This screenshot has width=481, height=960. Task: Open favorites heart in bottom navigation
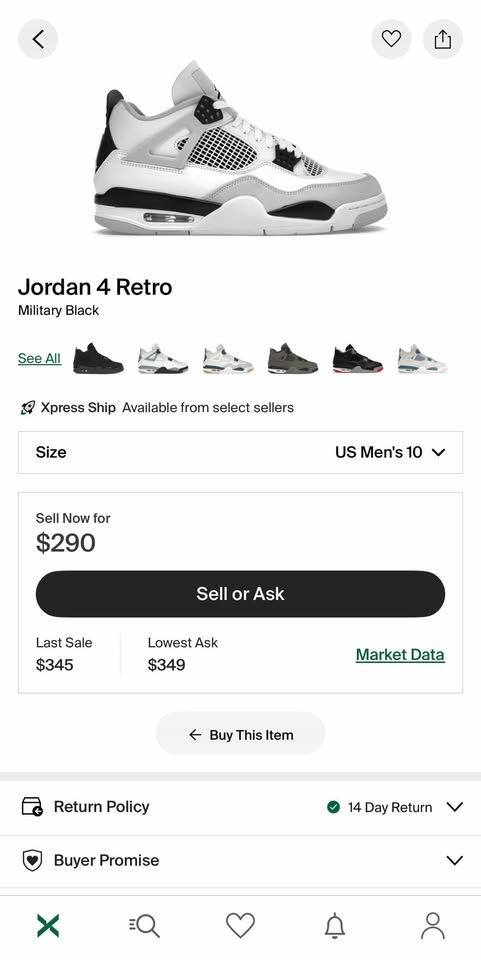click(x=240, y=926)
